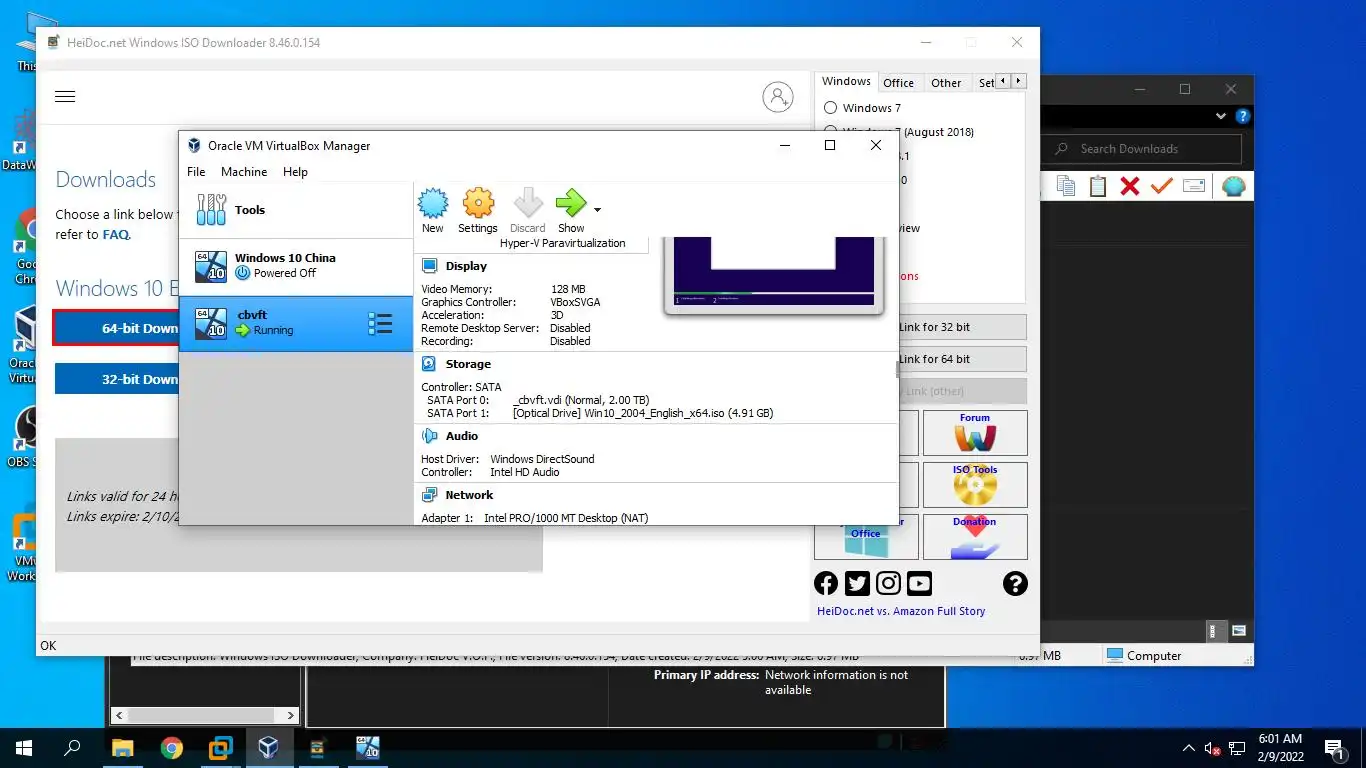Image resolution: width=1366 pixels, height=768 pixels.
Task: Switch Explorer to large thumbnails view icon
Action: [x=1239, y=631]
